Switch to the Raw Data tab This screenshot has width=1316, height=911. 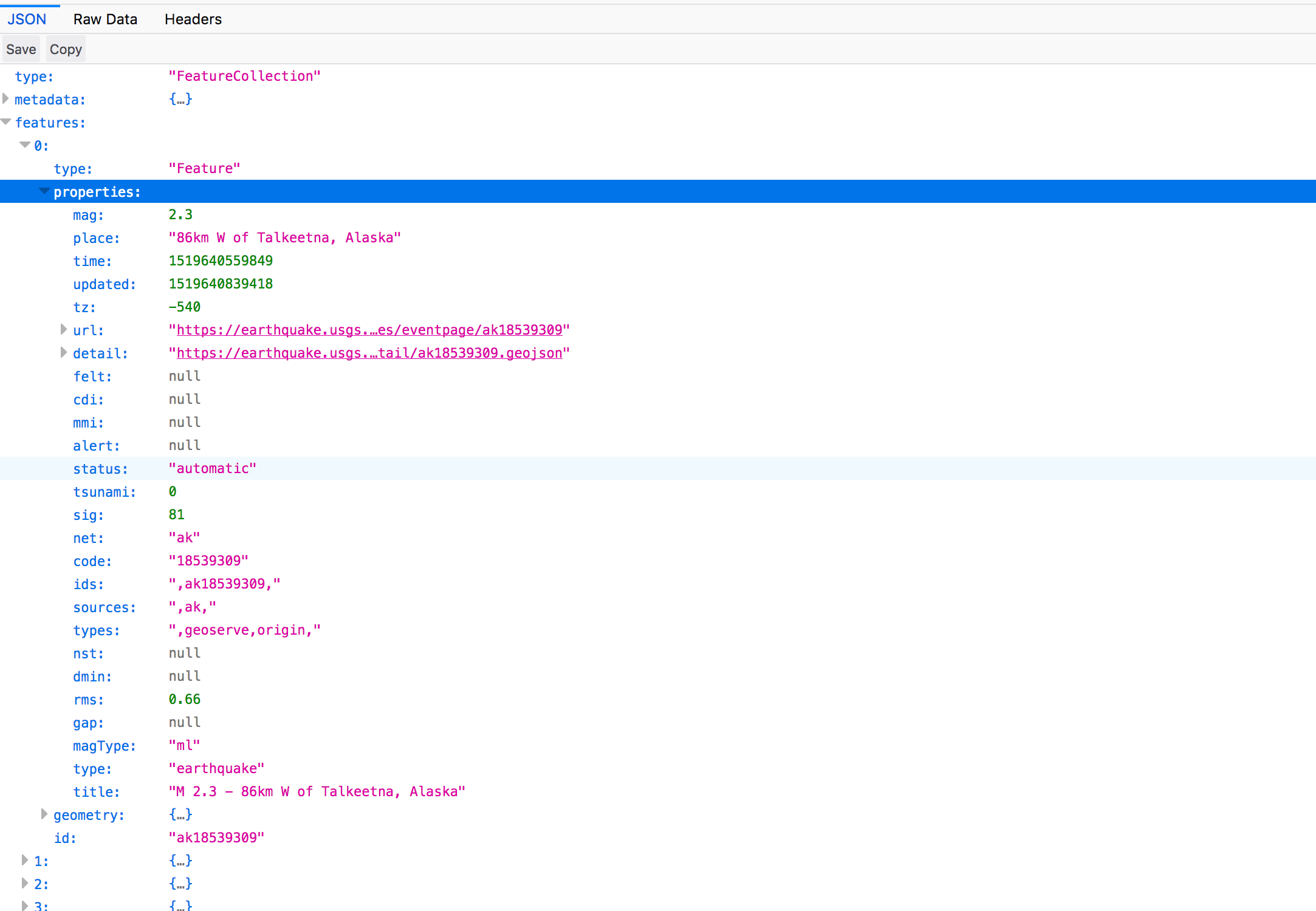(105, 19)
